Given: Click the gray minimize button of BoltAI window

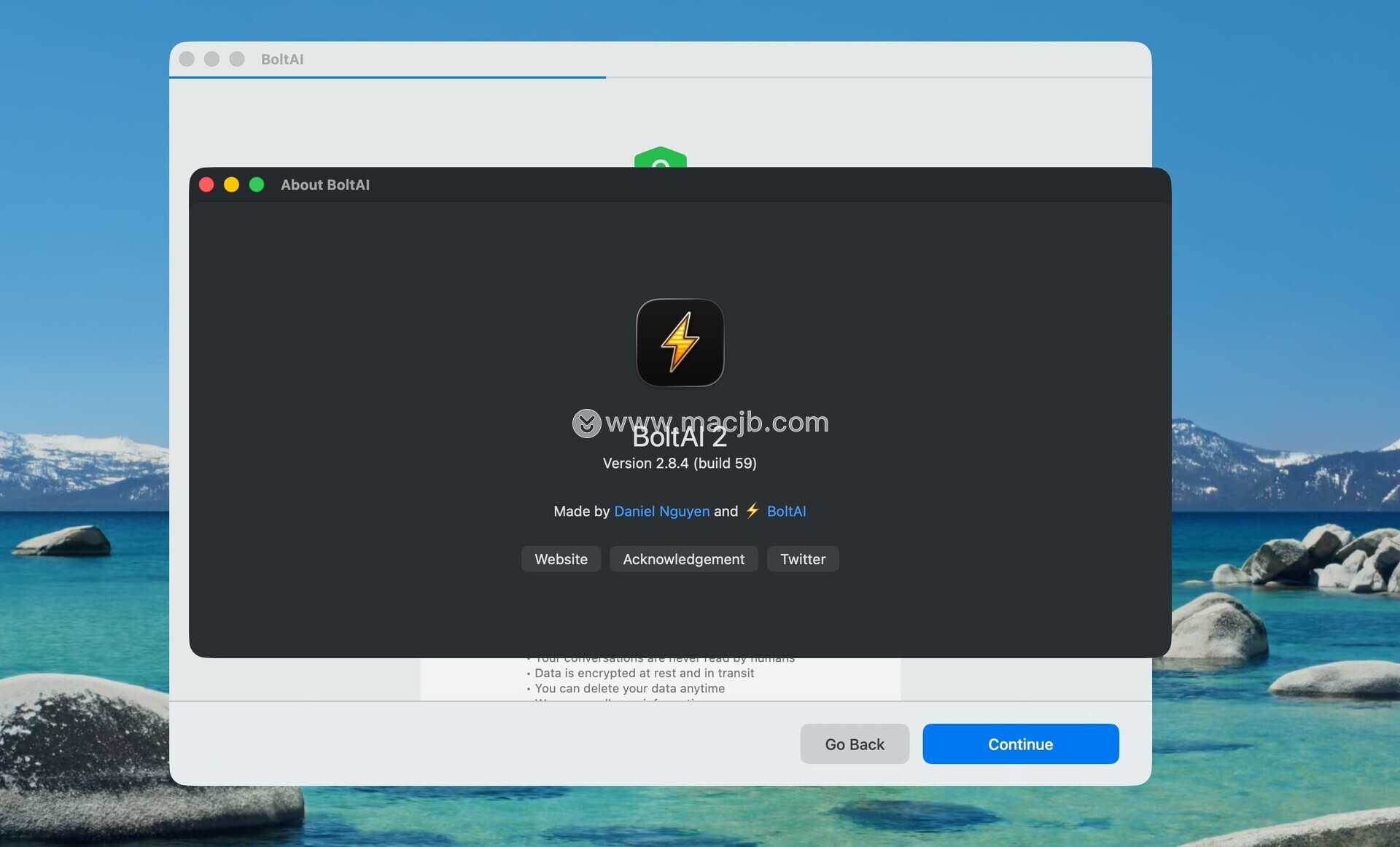Looking at the screenshot, I should pyautogui.click(x=211, y=59).
